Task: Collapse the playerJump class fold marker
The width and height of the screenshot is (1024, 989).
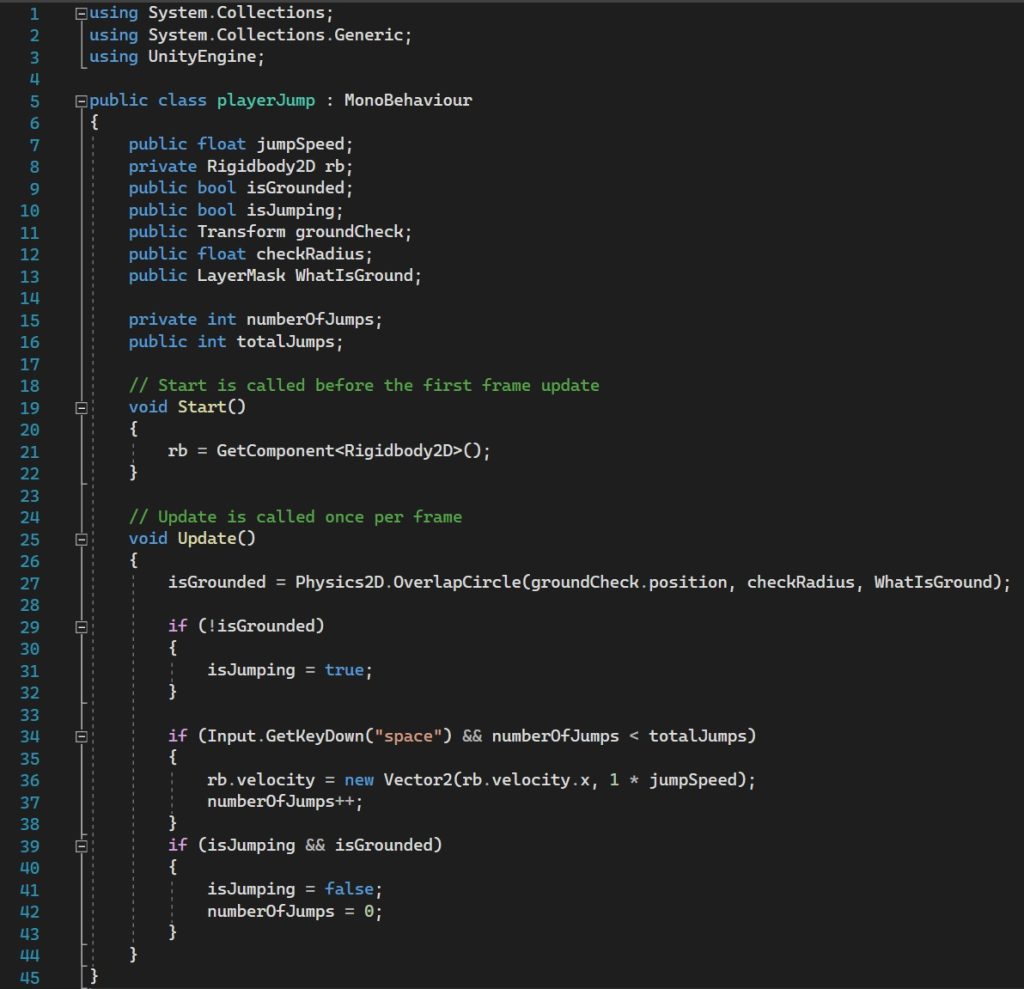Action: coord(81,101)
